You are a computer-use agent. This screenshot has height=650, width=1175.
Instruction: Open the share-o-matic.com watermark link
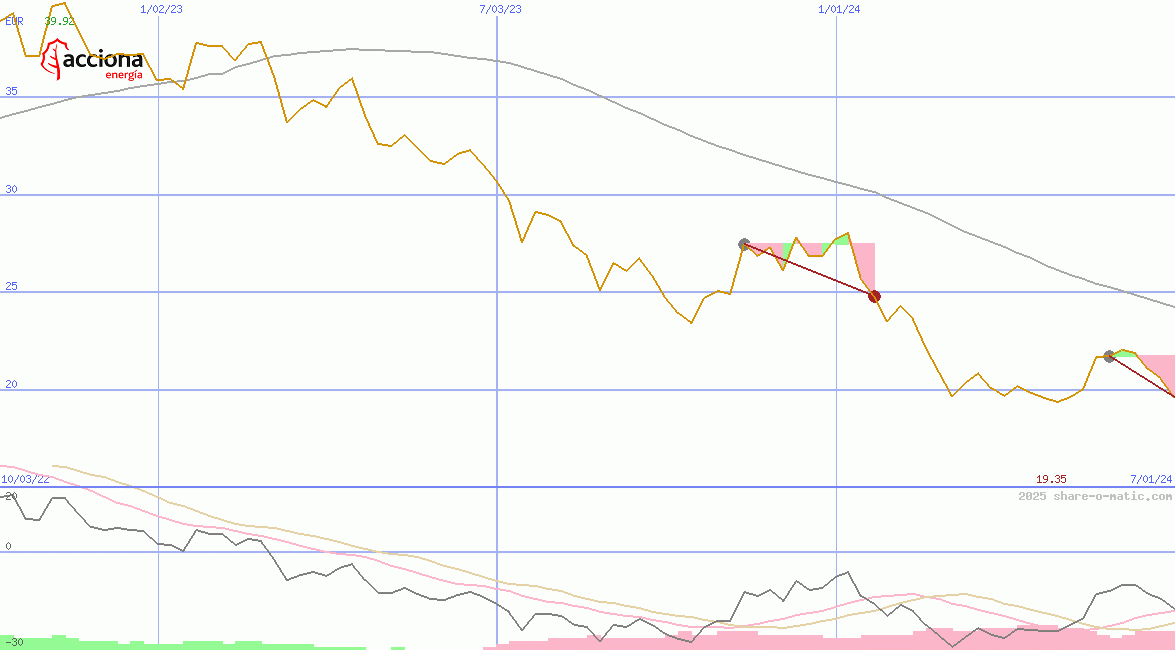point(1095,496)
